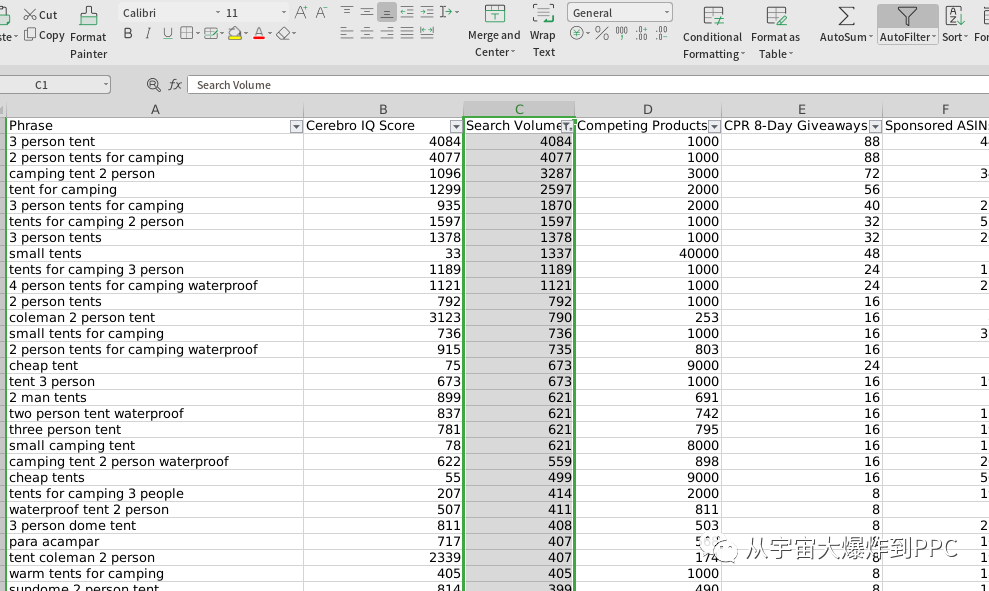Click the fx insert function icon
Screen dimensions: 989x591
point(175,85)
